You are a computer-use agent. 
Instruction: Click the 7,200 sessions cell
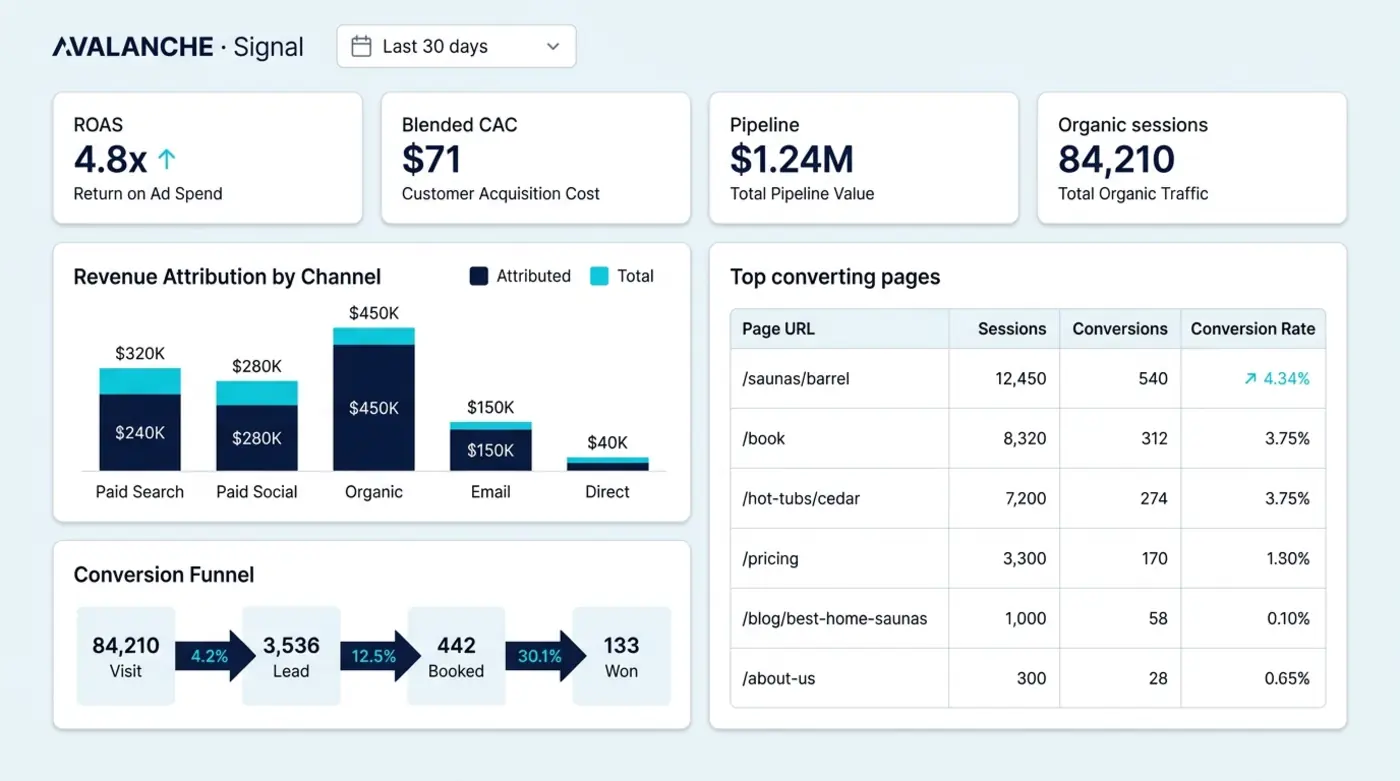pyautogui.click(x=1004, y=498)
